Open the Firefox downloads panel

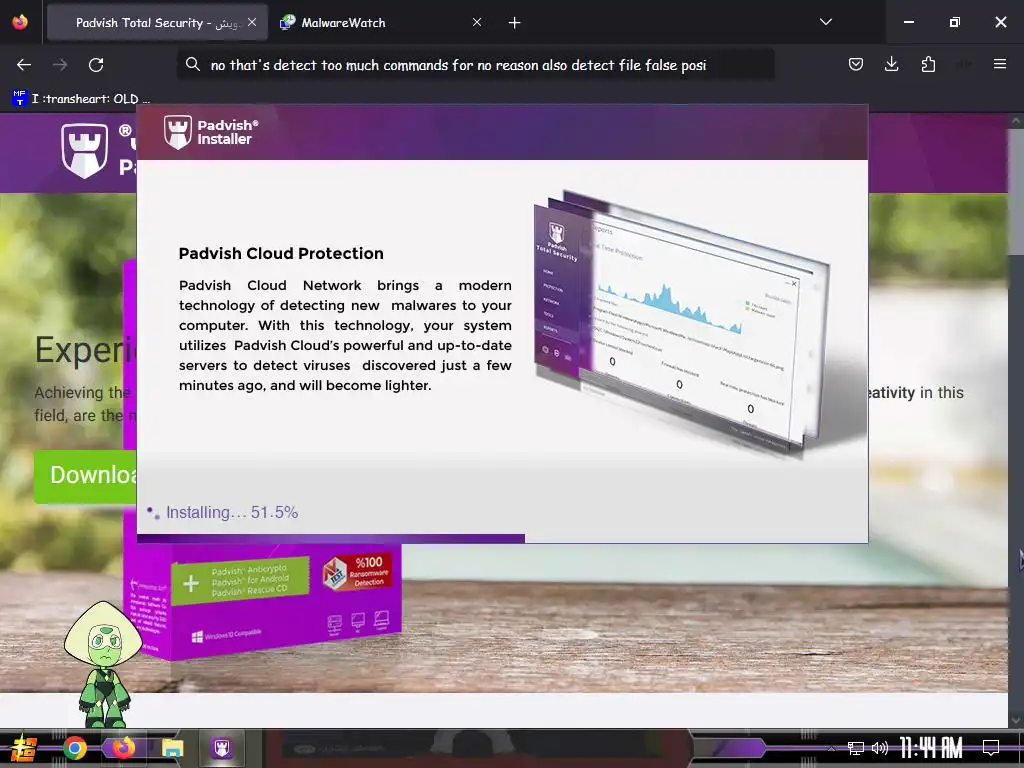[891, 64]
